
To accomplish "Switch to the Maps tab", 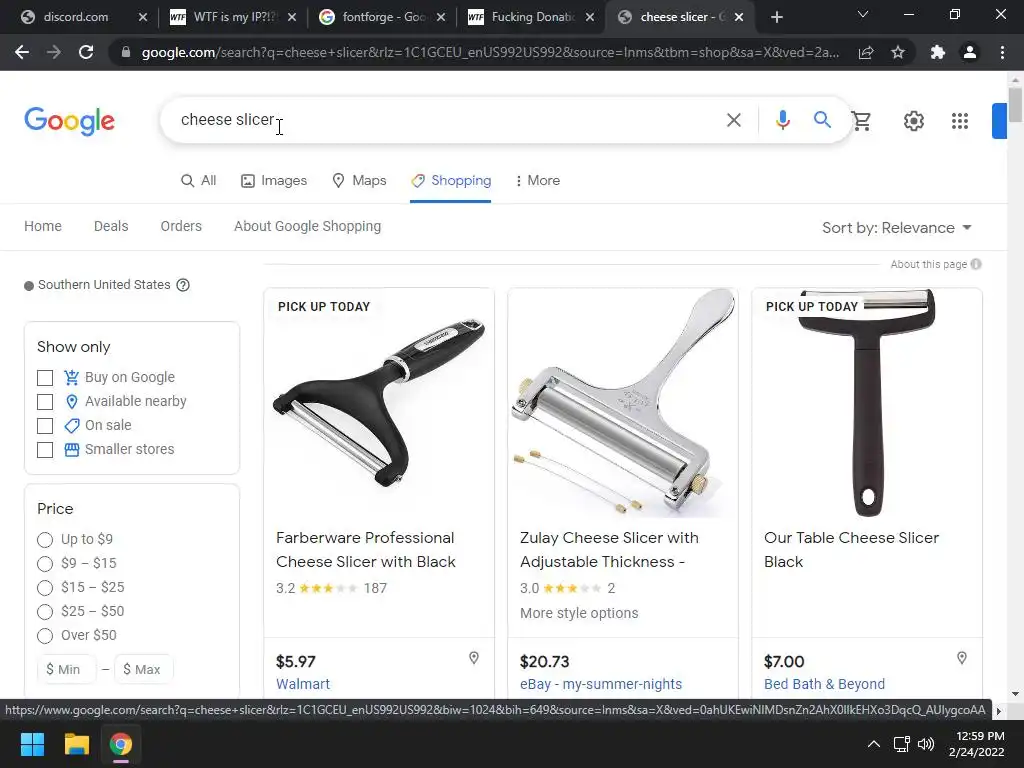I will 359,180.
